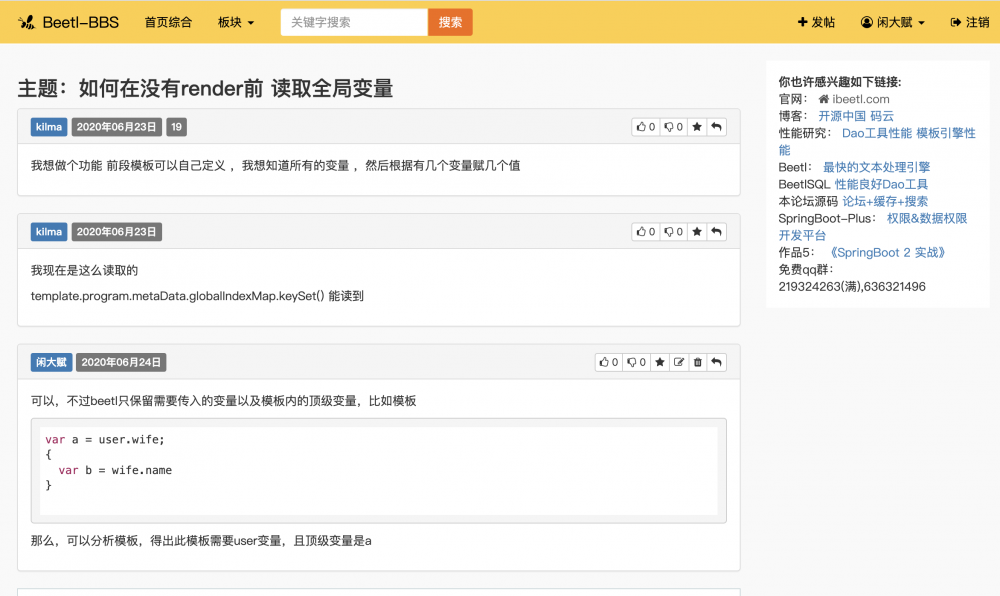This screenshot has width=1000, height=596.
Task: Click the 关键字搜索 search field
Action: tap(354, 22)
